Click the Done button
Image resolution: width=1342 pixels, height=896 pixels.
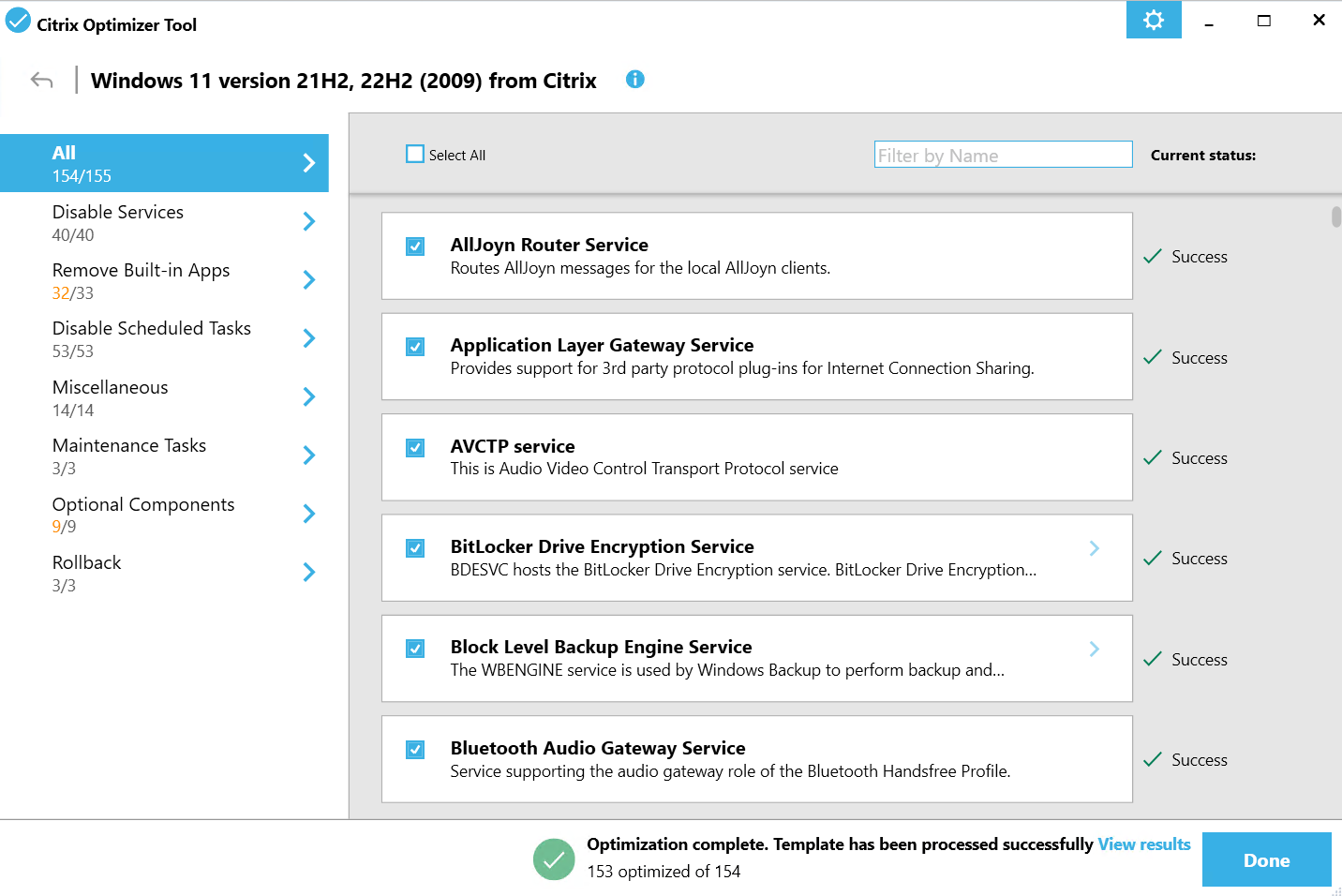1266,859
